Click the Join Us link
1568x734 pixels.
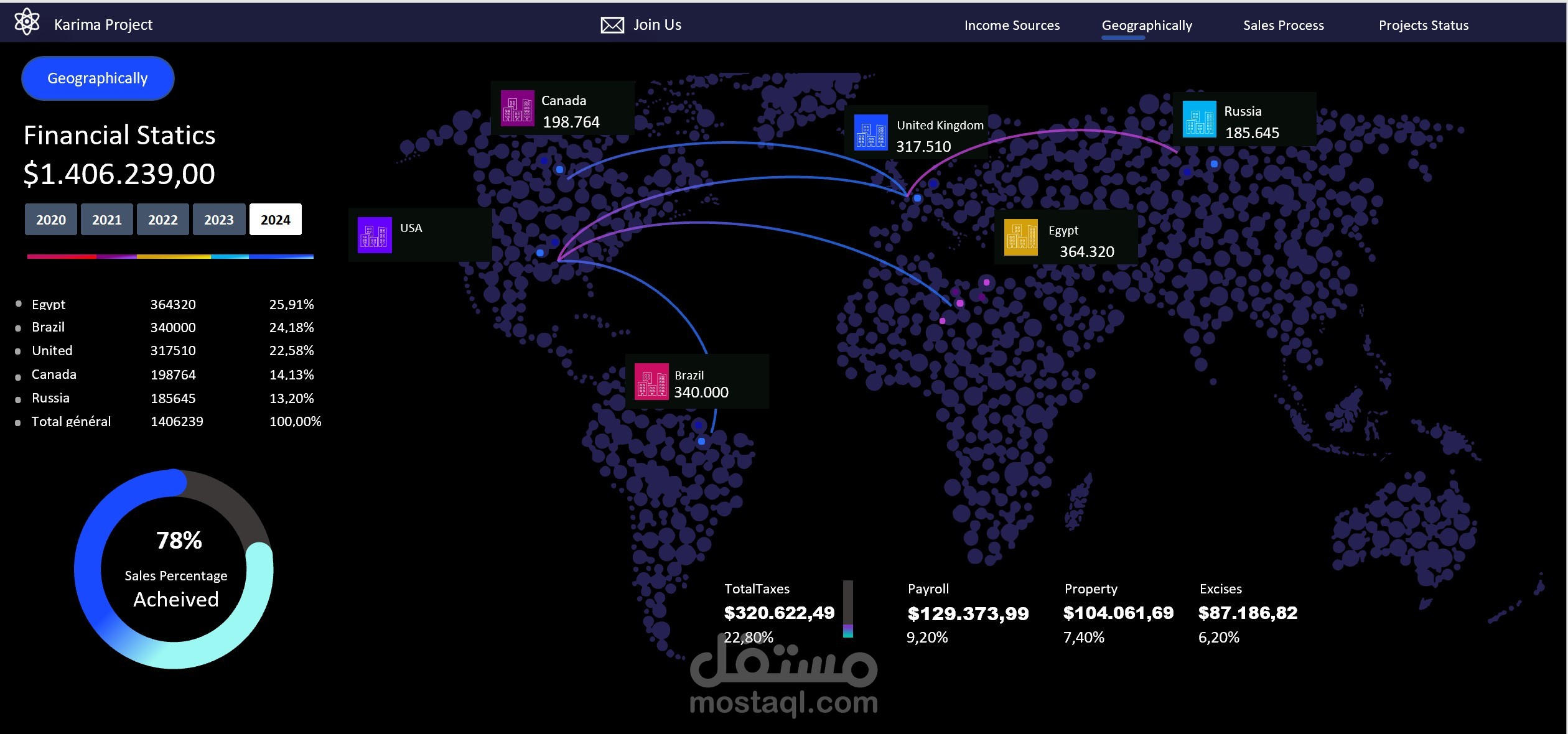click(x=657, y=25)
